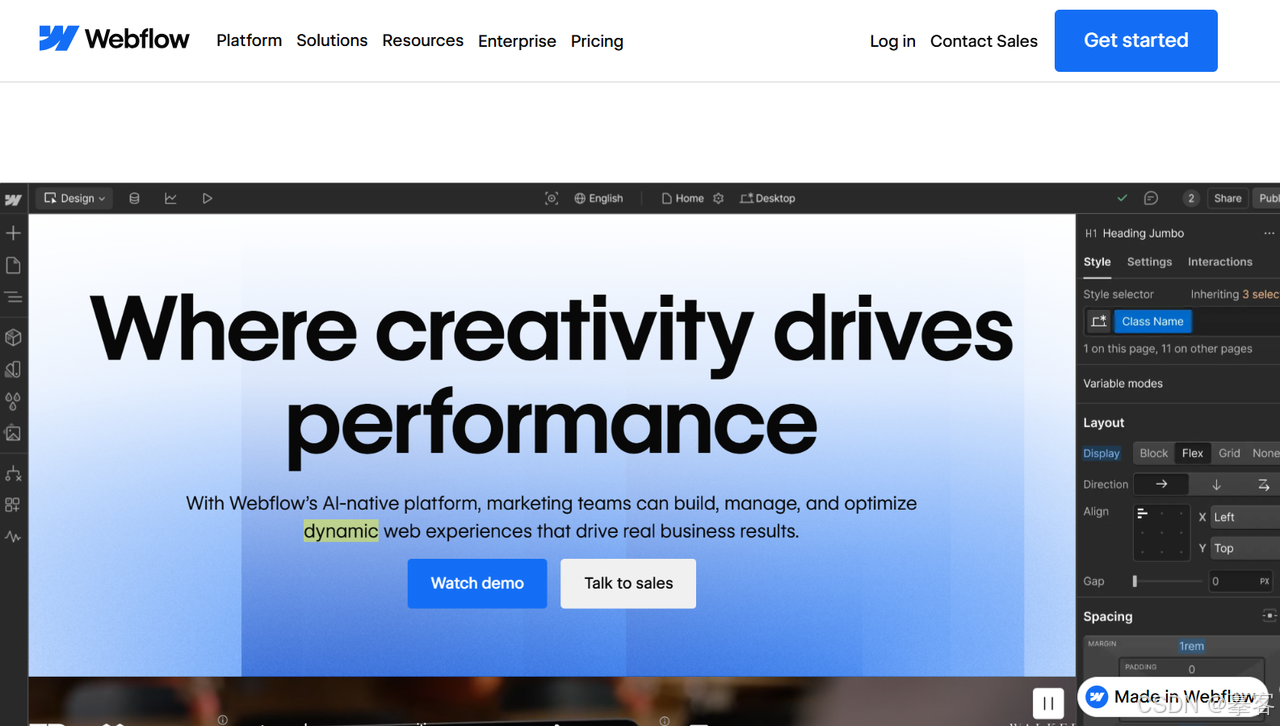The width and height of the screenshot is (1280, 726).
Task: Open the Components cube icon
Action: 13,337
